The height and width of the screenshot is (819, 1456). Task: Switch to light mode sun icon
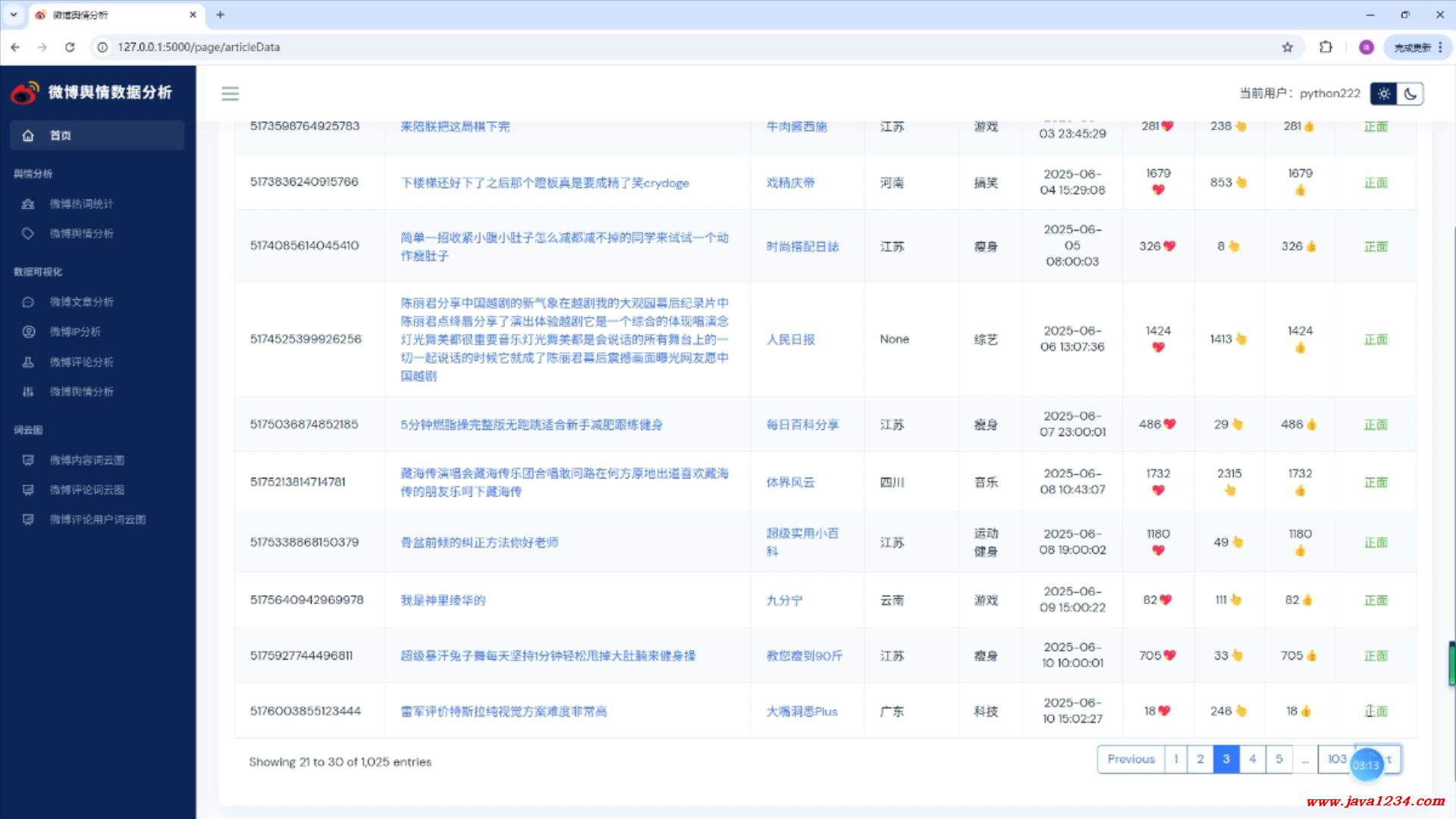pos(1384,93)
